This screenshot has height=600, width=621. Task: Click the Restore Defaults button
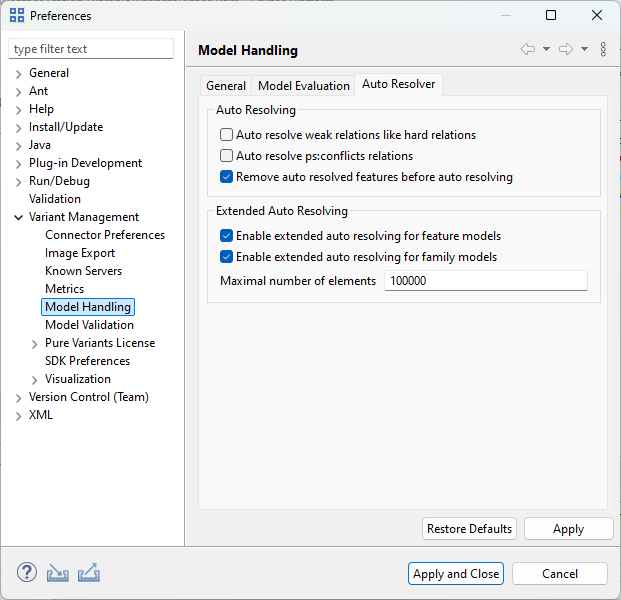point(469,529)
